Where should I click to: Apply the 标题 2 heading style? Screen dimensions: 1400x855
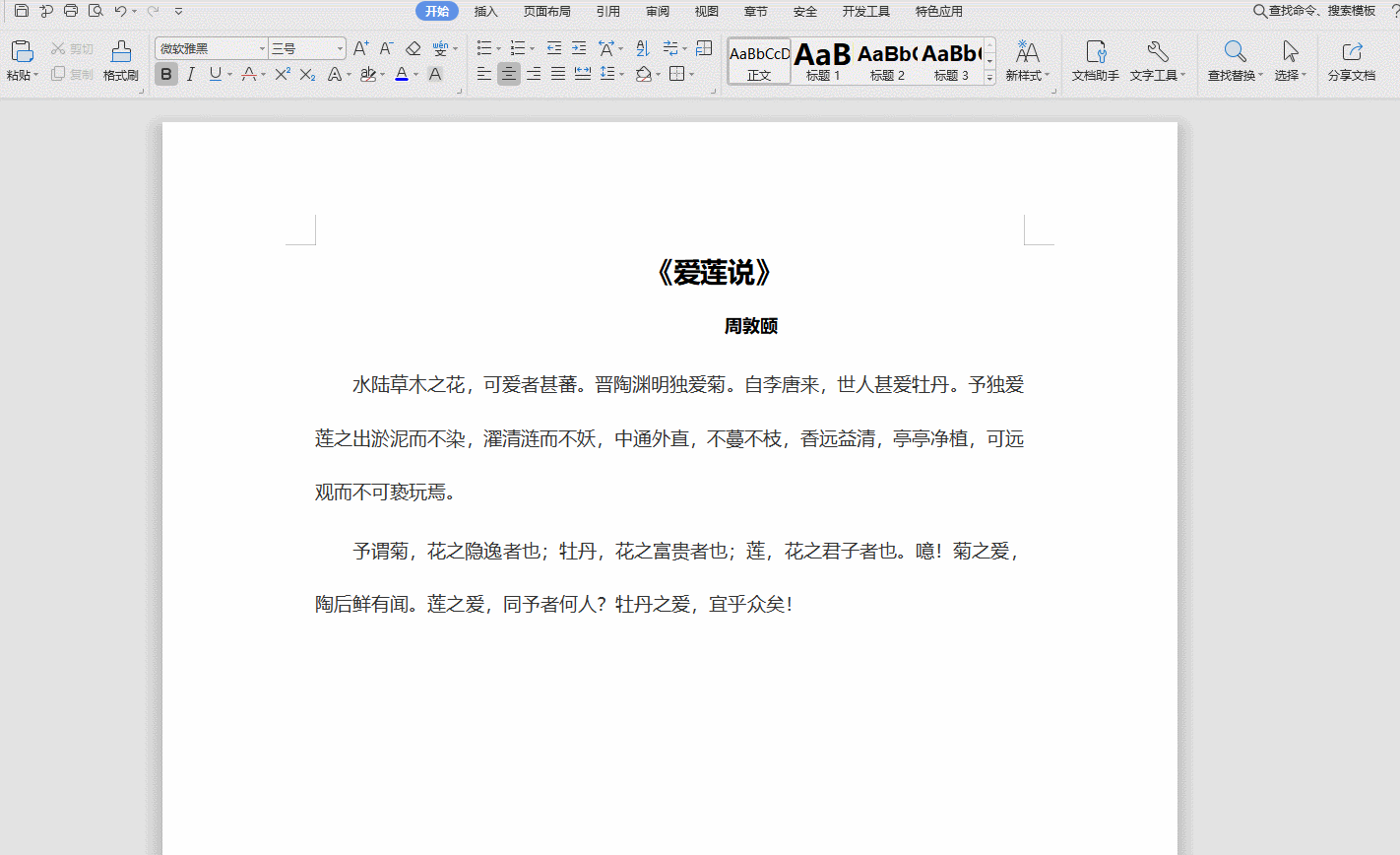(x=887, y=61)
